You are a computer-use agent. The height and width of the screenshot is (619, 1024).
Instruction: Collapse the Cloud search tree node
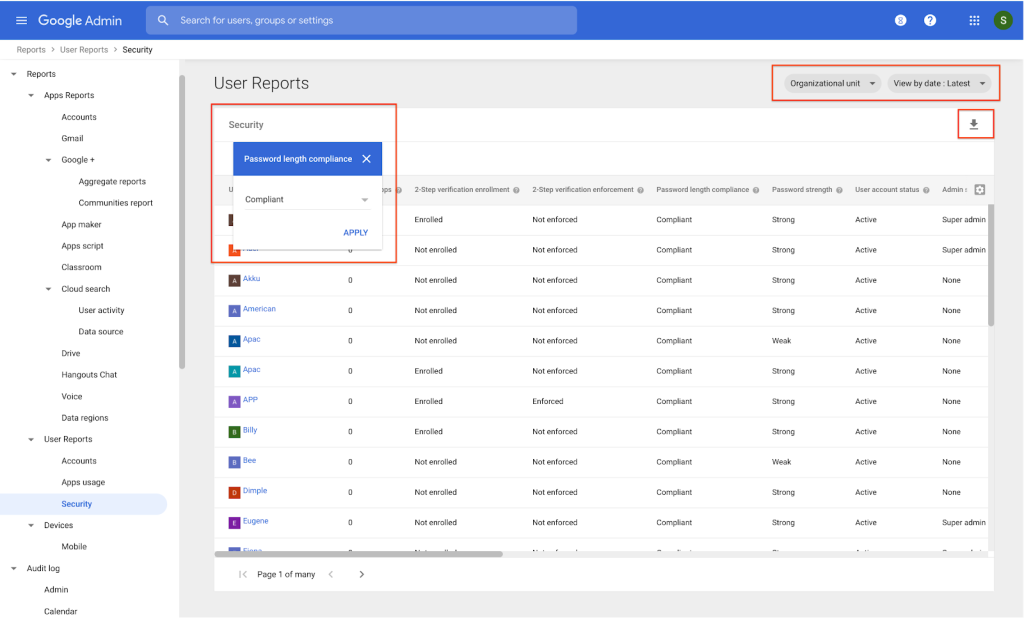[x=49, y=289]
